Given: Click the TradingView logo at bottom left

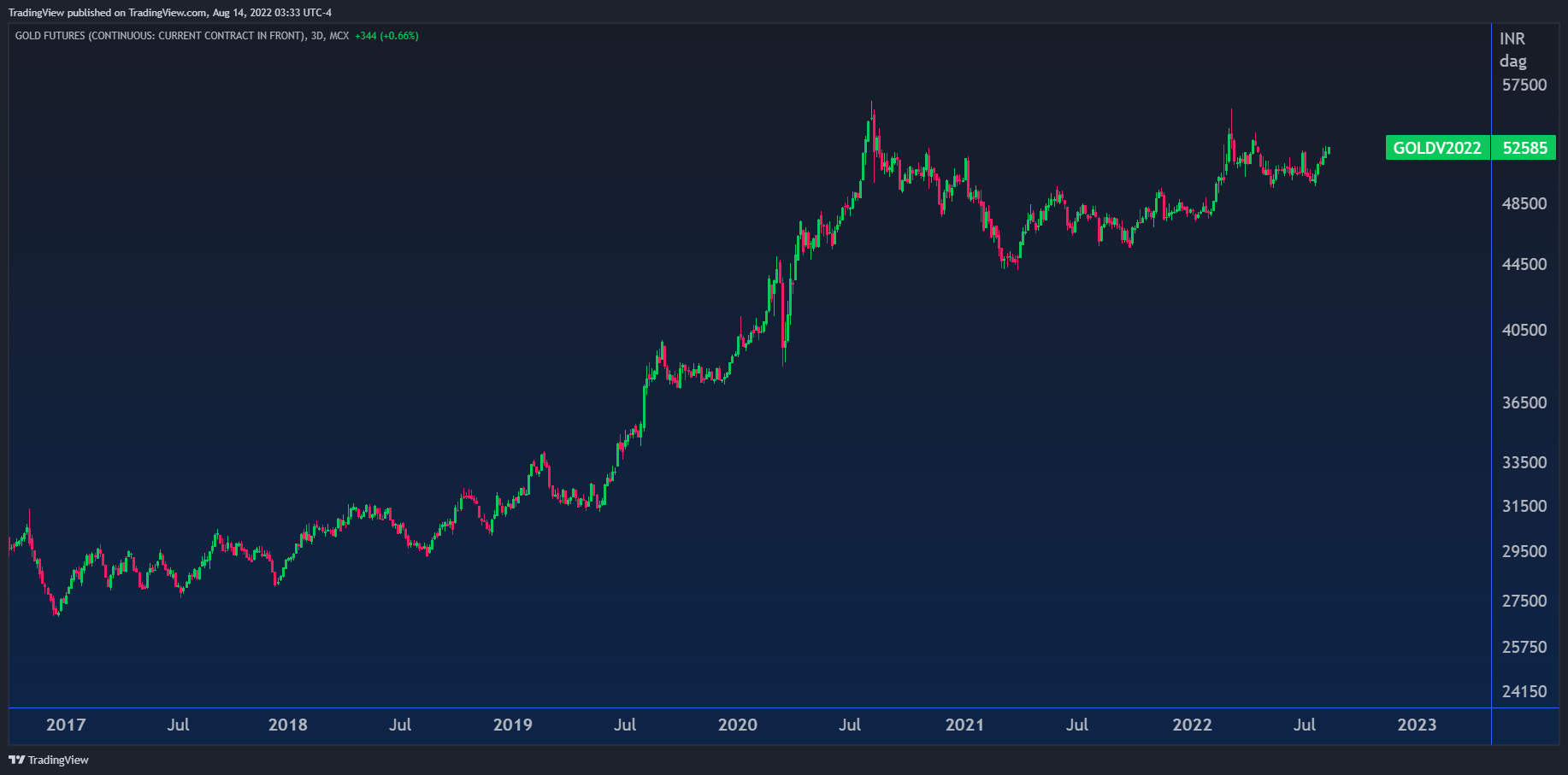Looking at the screenshot, I should [x=49, y=760].
